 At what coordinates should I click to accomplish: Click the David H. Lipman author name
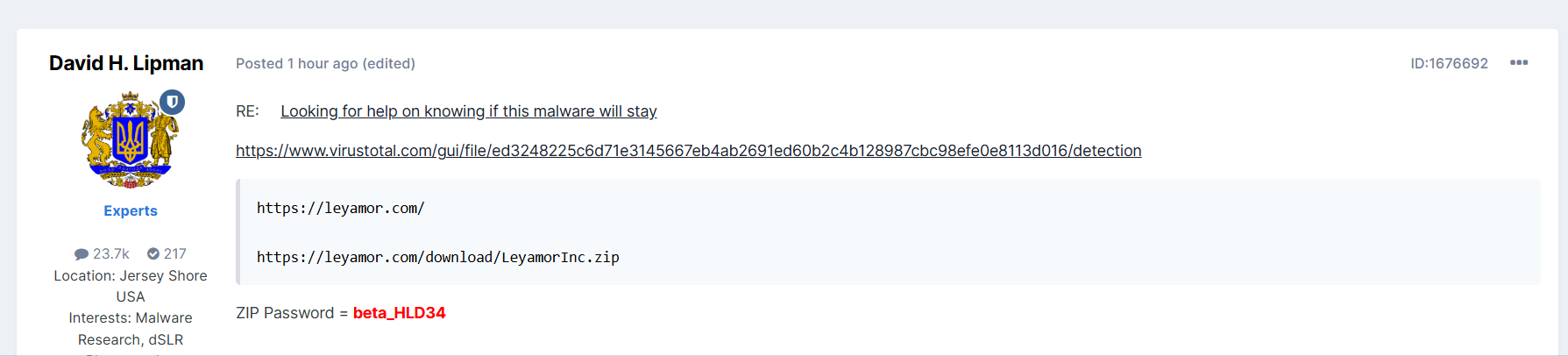pyautogui.click(x=126, y=63)
